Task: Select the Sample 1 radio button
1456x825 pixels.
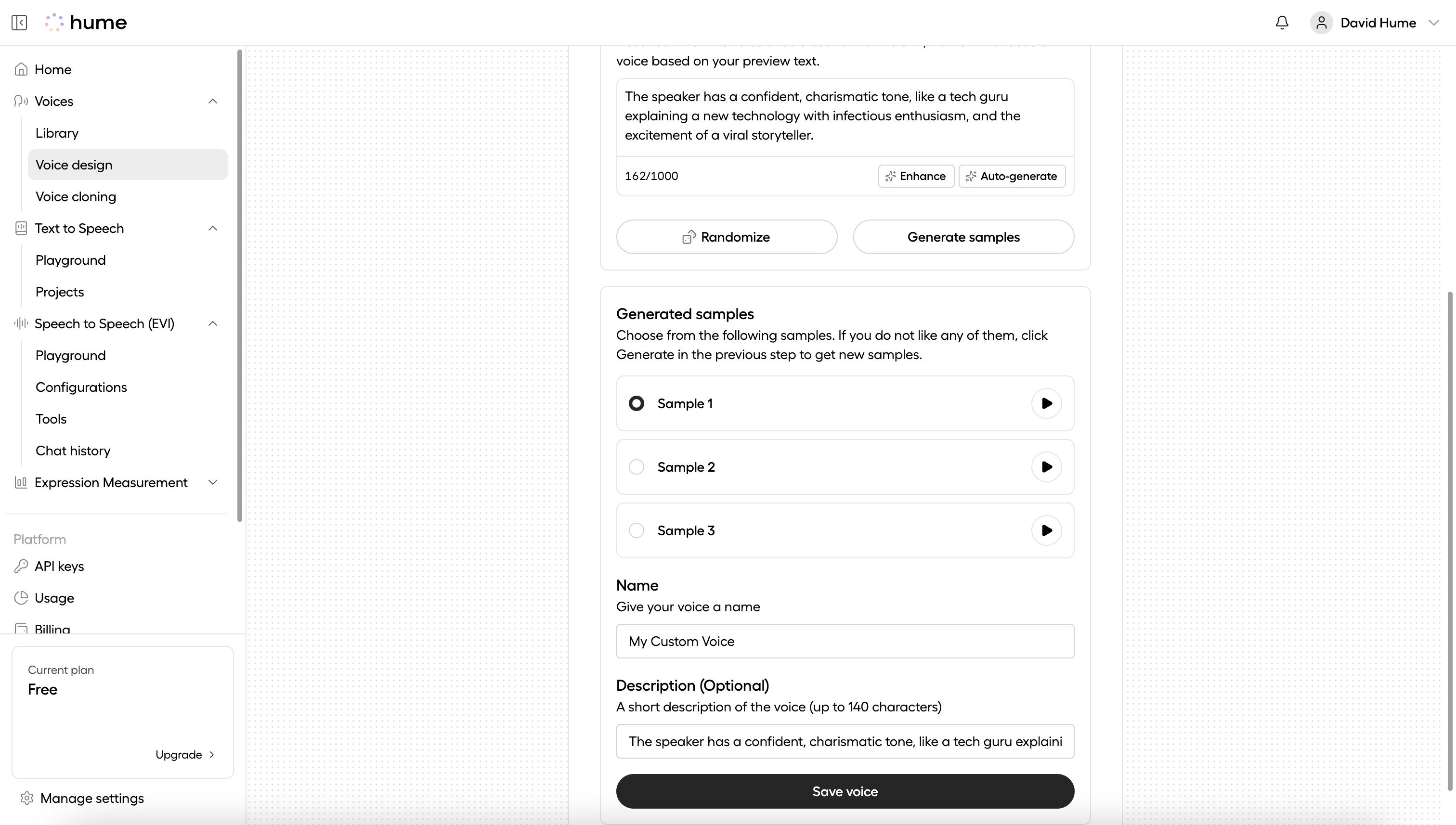Action: [637, 403]
